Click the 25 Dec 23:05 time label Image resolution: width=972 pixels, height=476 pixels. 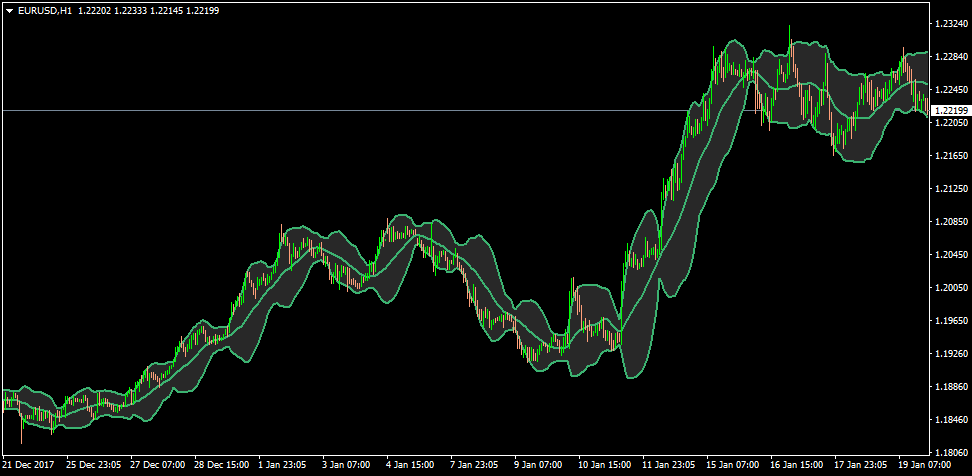(93, 464)
